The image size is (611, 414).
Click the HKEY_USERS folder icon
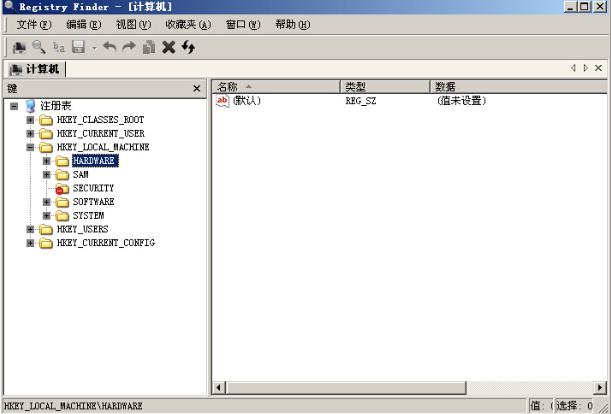[46, 230]
